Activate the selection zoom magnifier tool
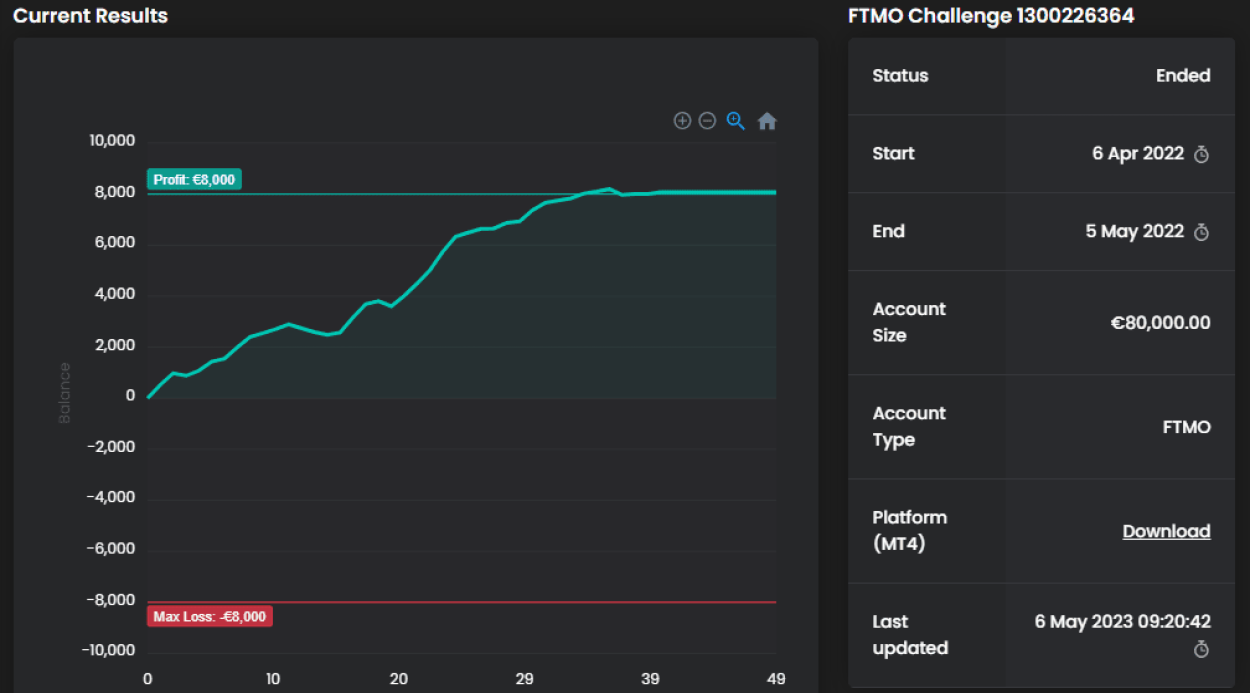The height and width of the screenshot is (693, 1250). point(736,121)
